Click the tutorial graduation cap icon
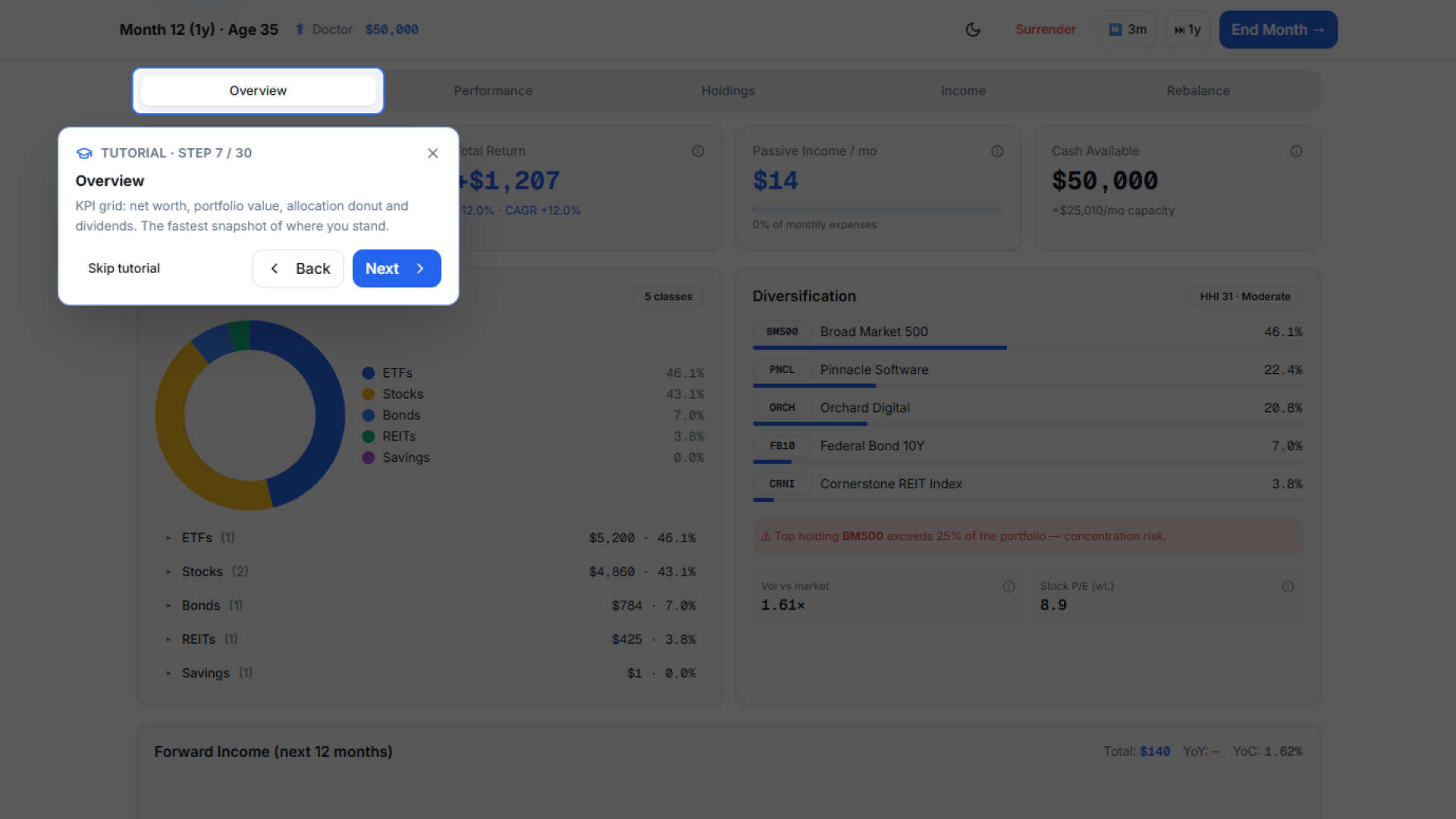This screenshot has height=819, width=1456. click(x=84, y=153)
